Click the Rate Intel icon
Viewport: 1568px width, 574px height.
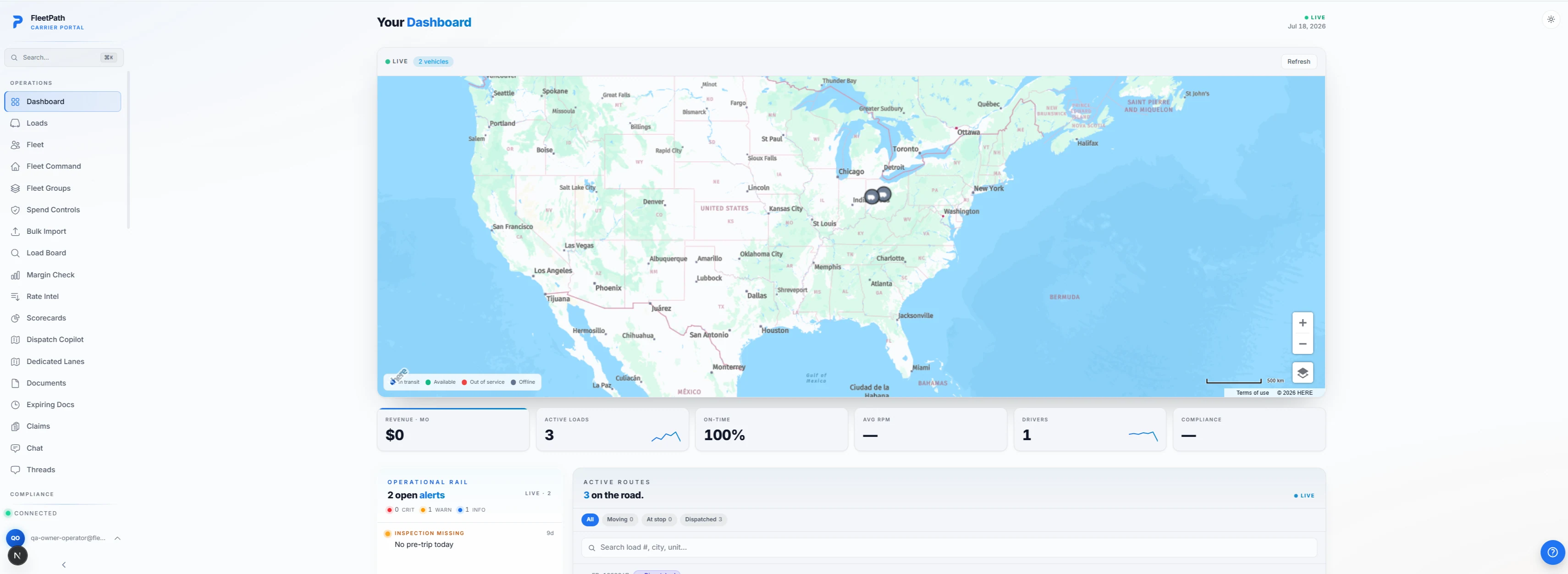[15, 297]
